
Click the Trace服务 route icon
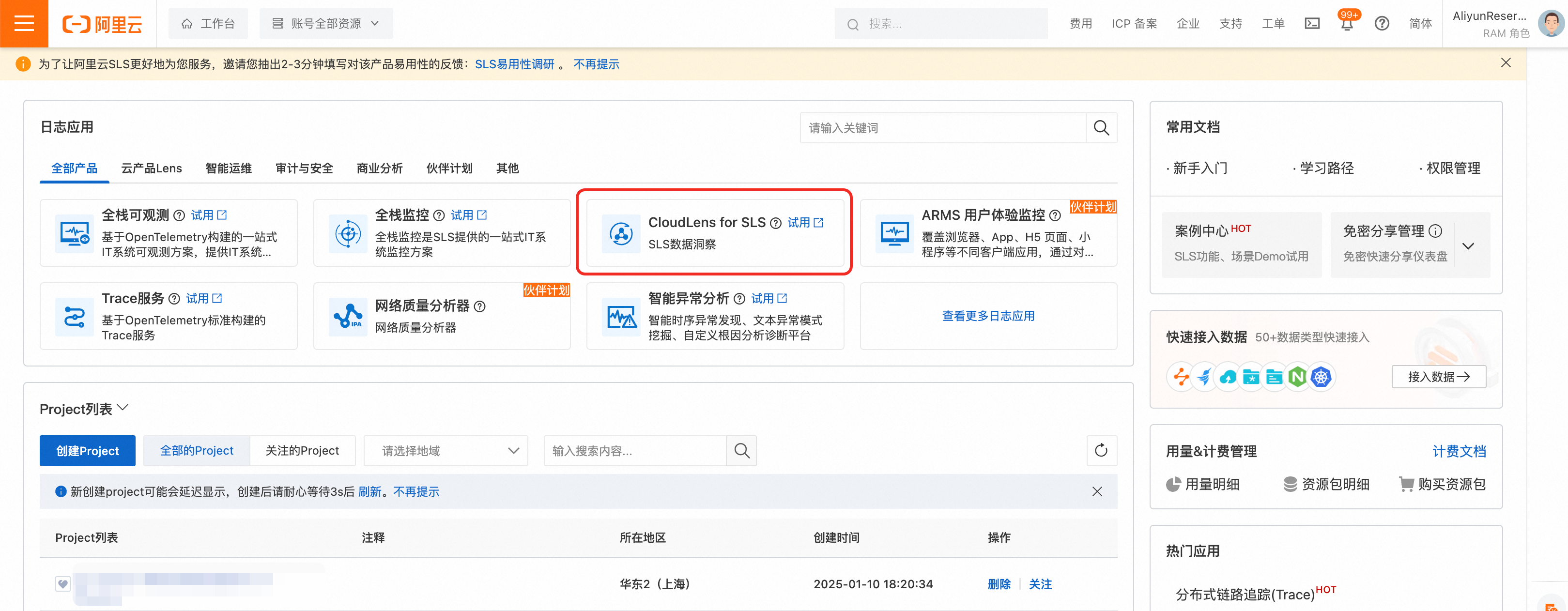click(75, 317)
